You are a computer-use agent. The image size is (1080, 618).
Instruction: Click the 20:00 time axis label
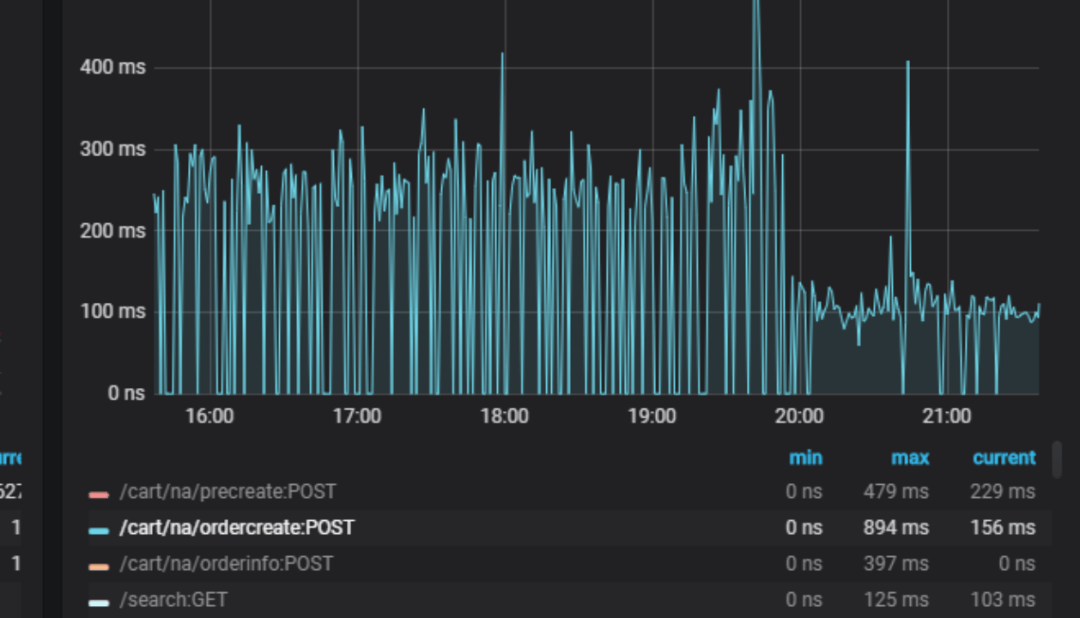point(799,416)
